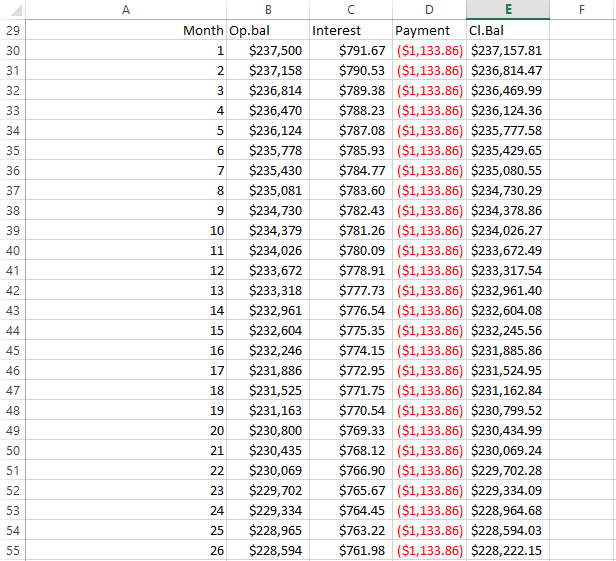Select interest cell $790.53
The image size is (616, 561).
[351, 70]
